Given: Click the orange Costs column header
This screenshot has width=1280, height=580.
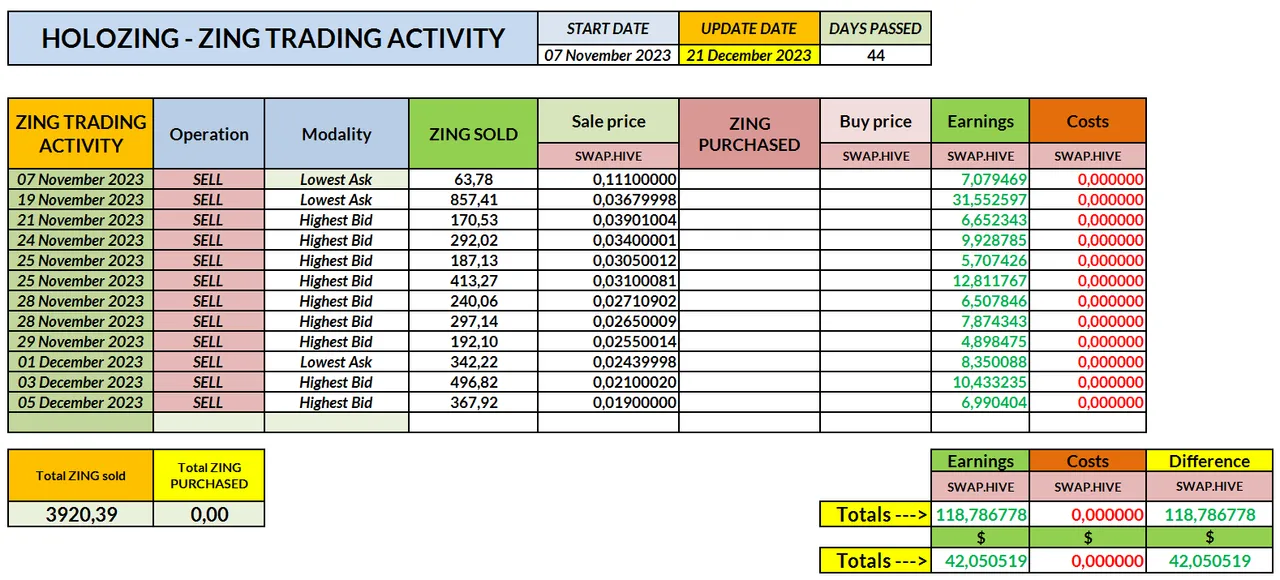Looking at the screenshot, I should pyautogui.click(x=1088, y=121).
